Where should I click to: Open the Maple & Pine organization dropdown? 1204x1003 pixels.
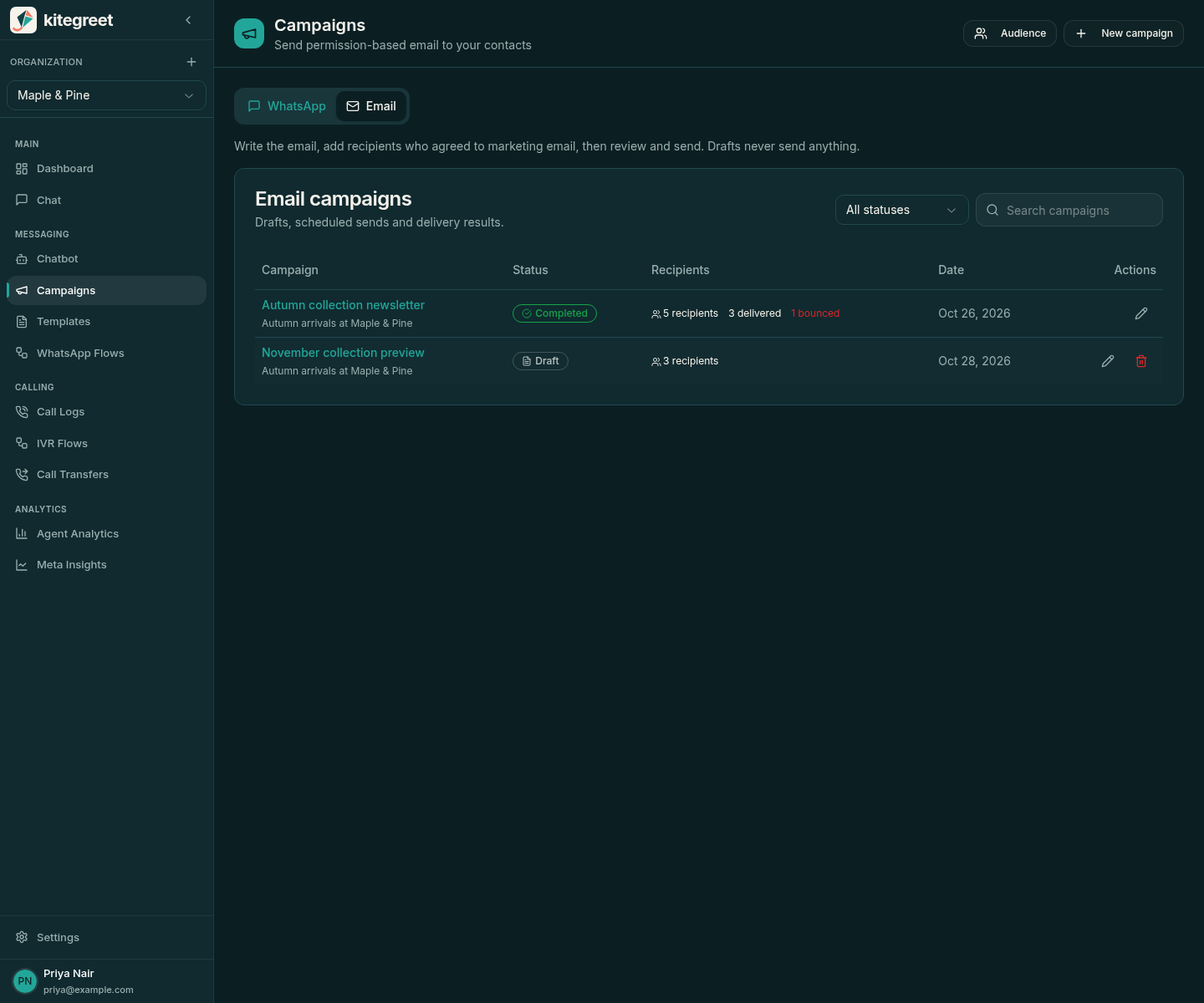(x=106, y=95)
